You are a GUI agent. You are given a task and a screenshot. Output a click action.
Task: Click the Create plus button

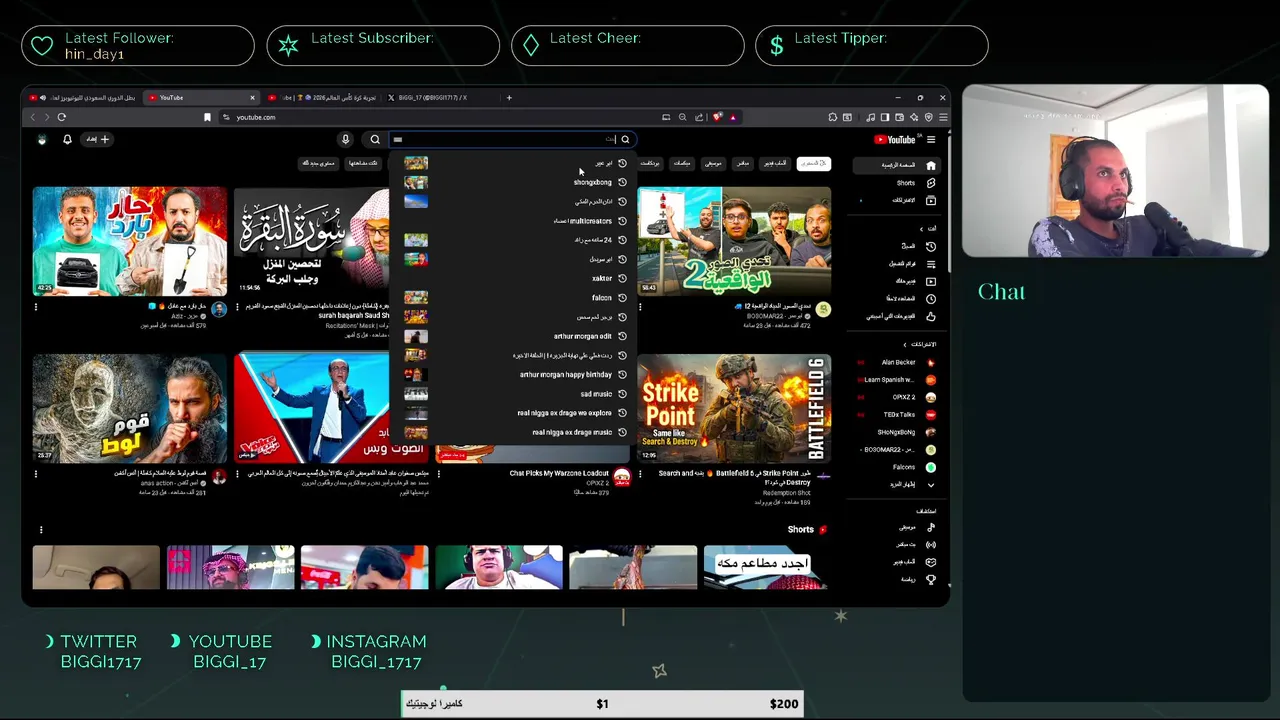click(x=98, y=140)
